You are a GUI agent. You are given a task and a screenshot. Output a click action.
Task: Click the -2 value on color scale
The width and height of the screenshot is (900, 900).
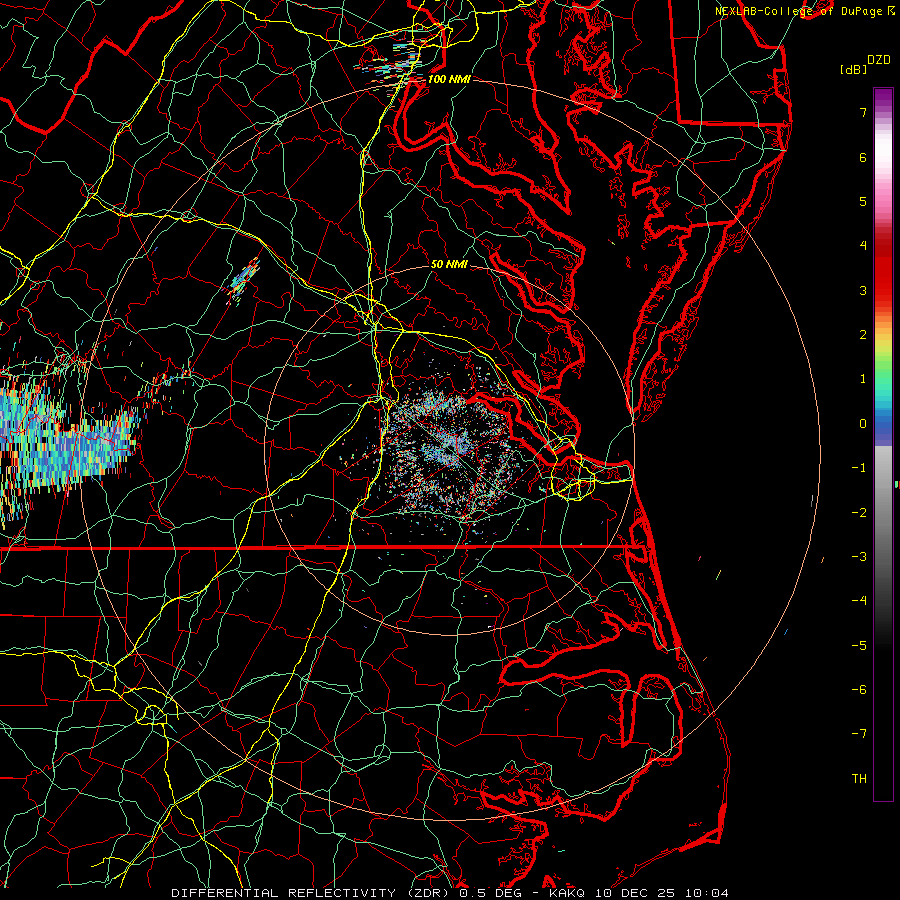click(859, 513)
